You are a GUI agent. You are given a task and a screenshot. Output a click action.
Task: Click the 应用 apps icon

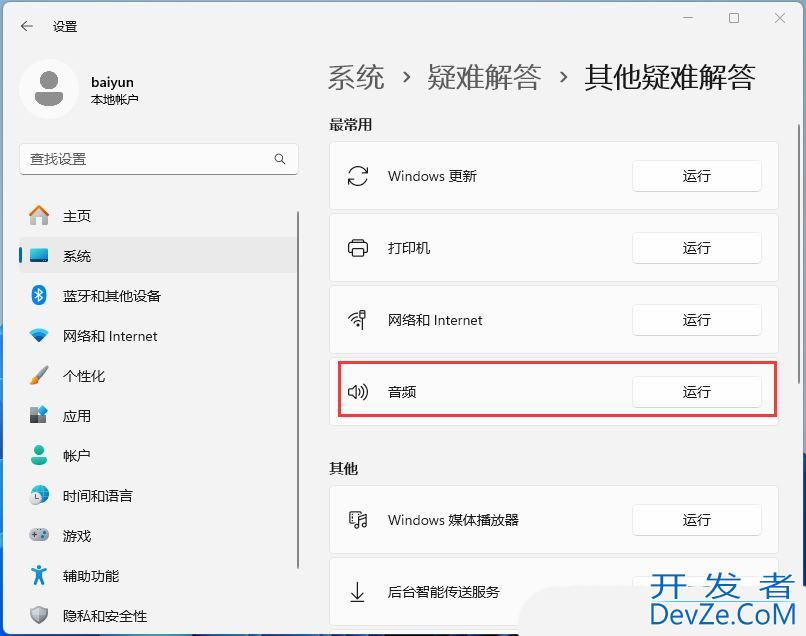coord(39,415)
